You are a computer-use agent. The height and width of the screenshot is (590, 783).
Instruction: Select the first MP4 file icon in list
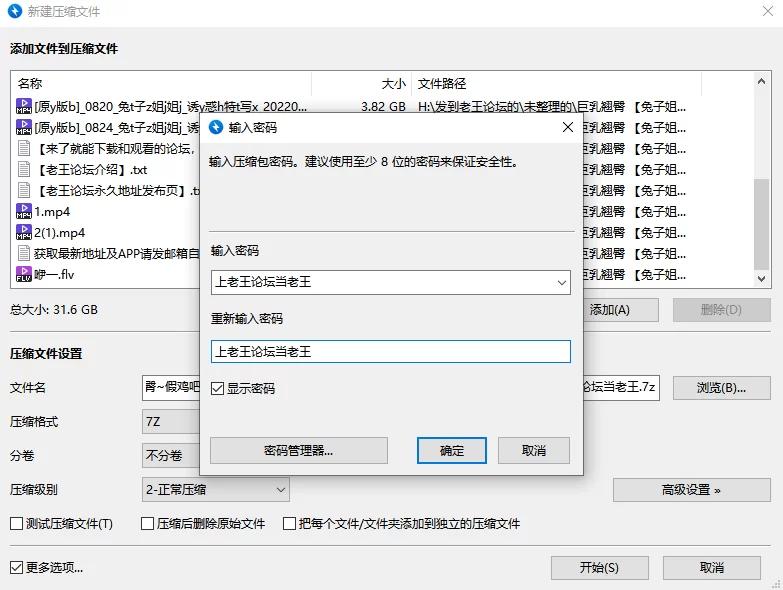point(24,106)
